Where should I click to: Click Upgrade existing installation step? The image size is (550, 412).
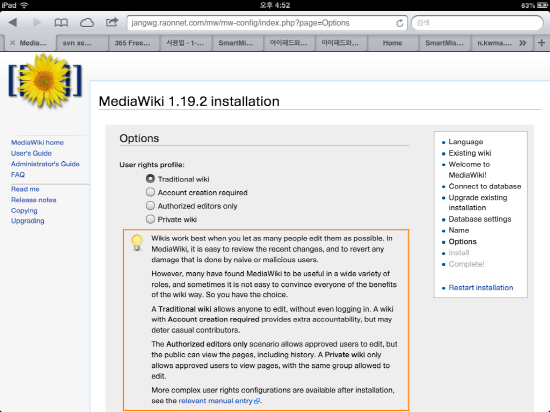(478, 202)
